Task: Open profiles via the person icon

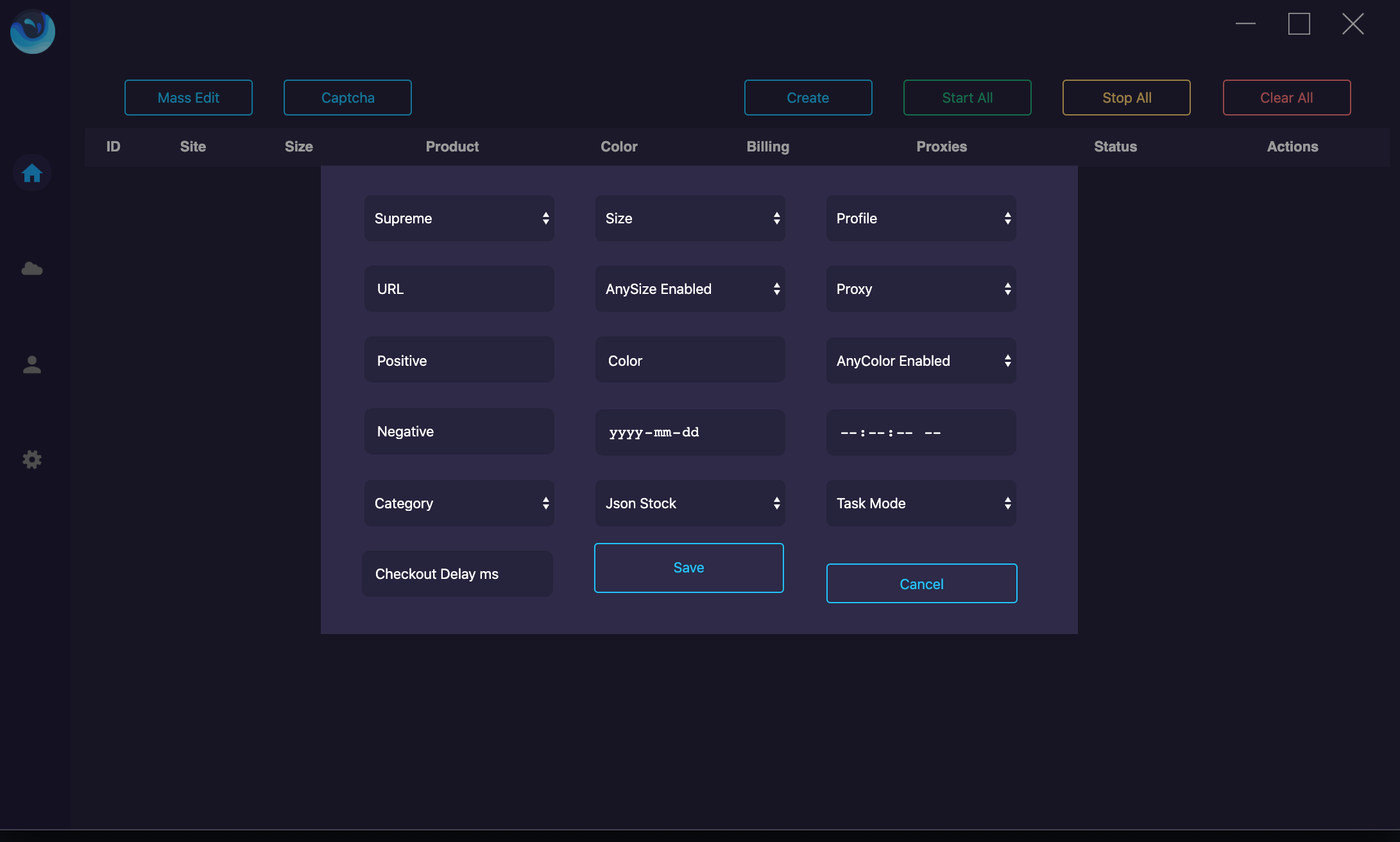Action: [31, 364]
